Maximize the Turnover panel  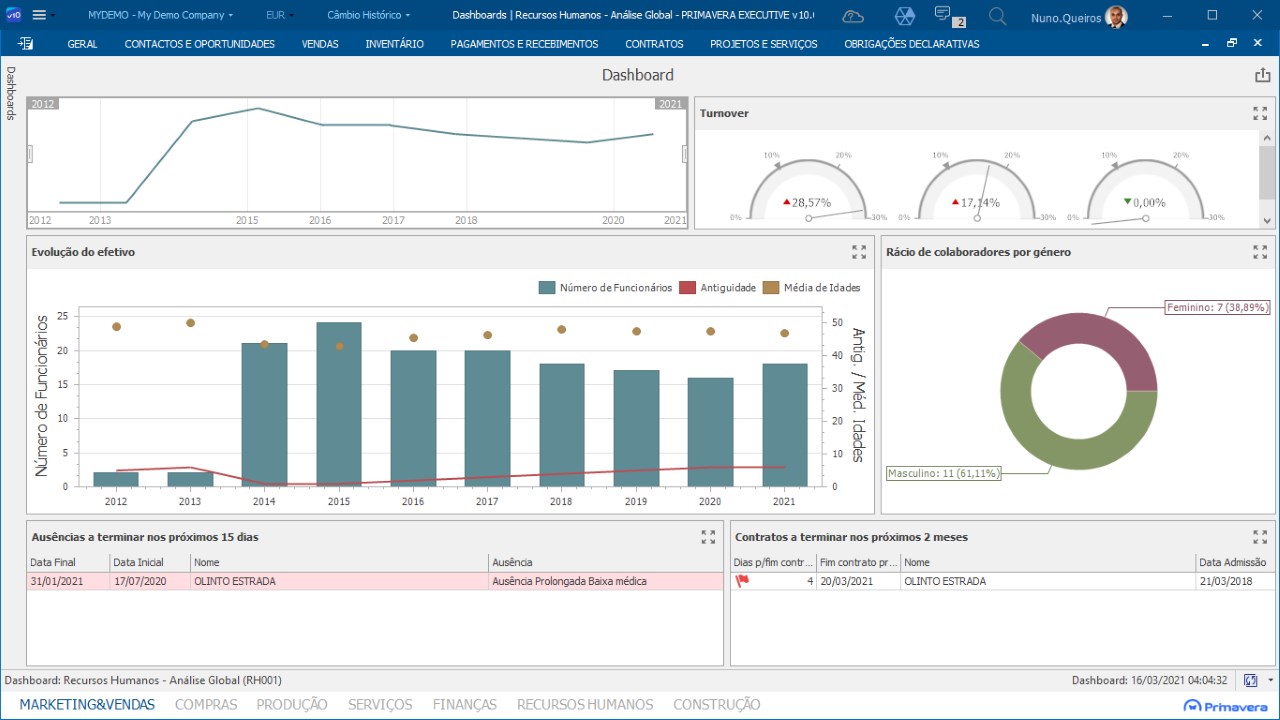point(1260,114)
